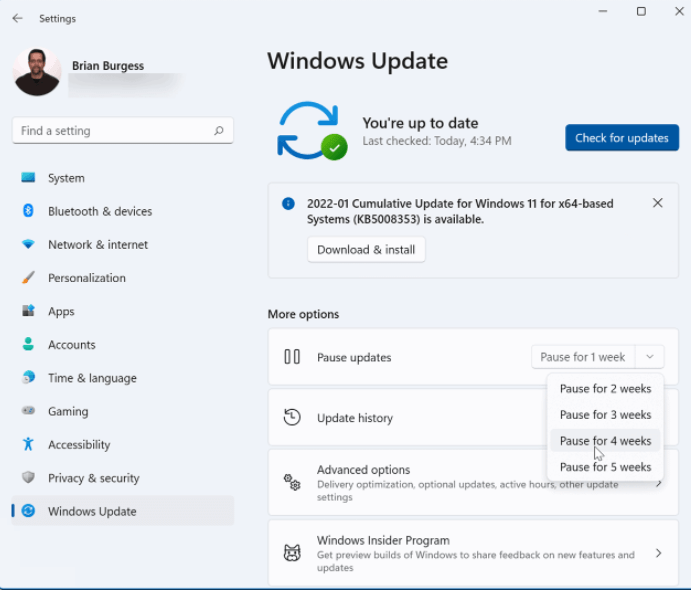Click Brian Burgess profile picture
Image resolution: width=691 pixels, height=590 pixels.
(x=37, y=72)
